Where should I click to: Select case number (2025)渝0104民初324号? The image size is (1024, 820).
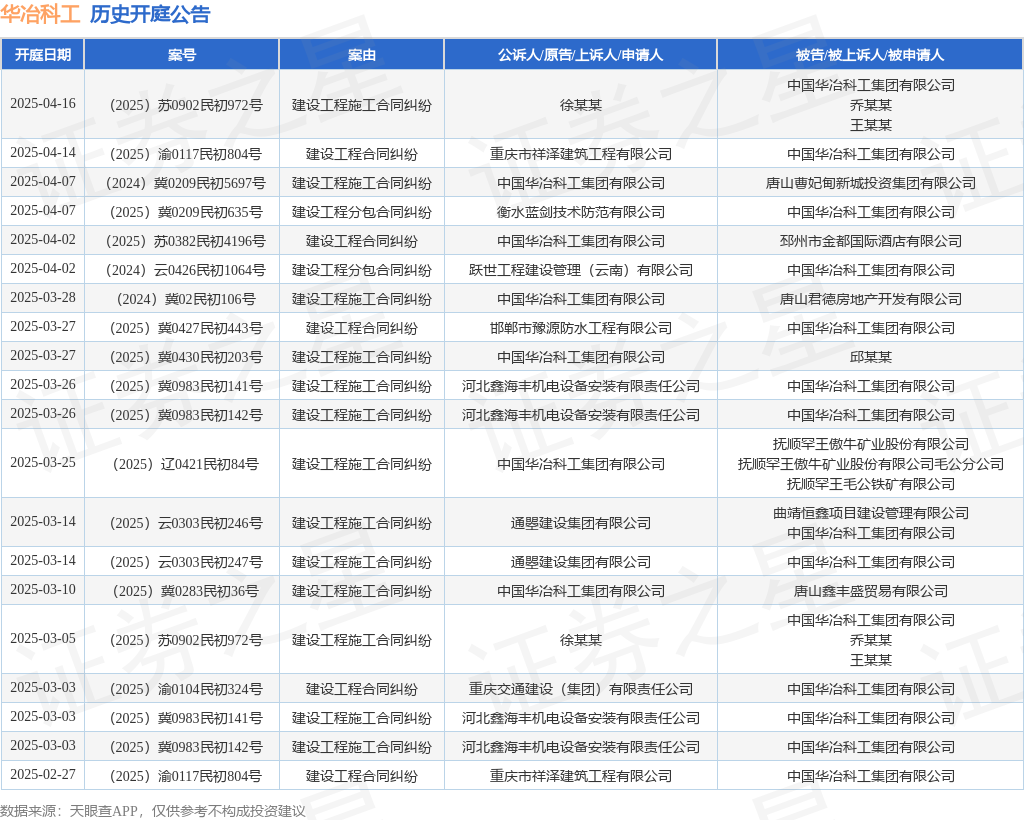click(x=185, y=689)
